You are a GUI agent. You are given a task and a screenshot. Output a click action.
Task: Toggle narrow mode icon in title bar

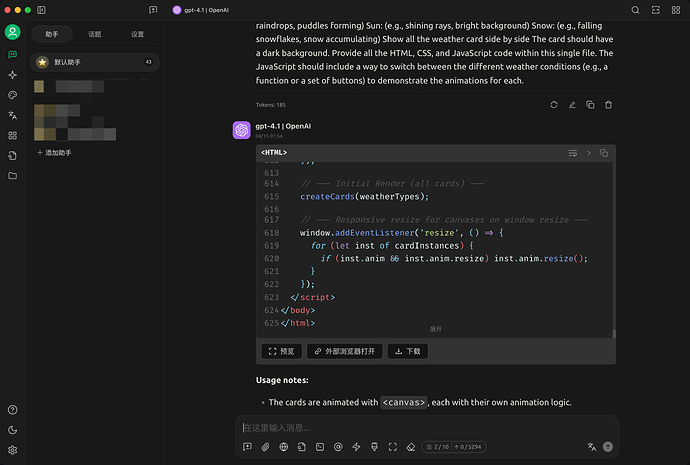click(655, 10)
